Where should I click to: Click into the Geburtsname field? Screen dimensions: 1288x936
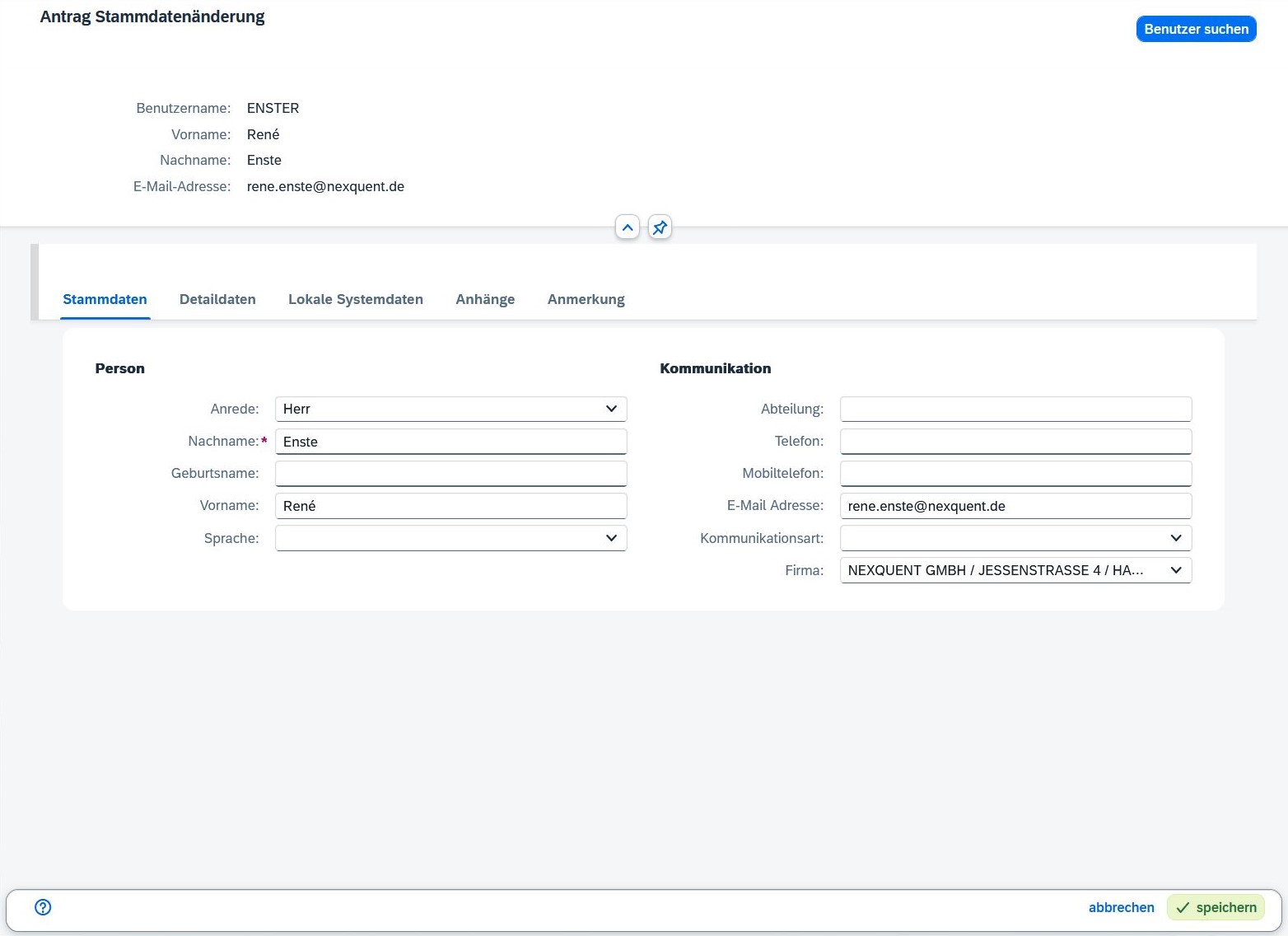tap(450, 474)
